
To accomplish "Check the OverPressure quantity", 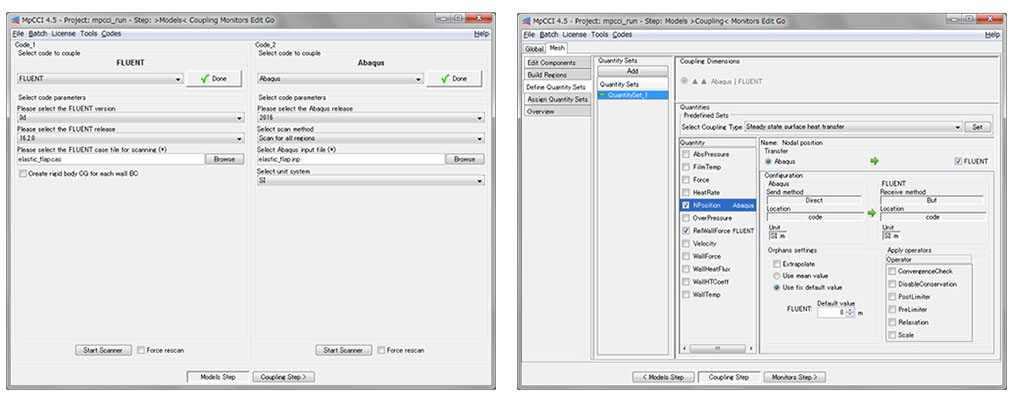I will pyautogui.click(x=685, y=218).
